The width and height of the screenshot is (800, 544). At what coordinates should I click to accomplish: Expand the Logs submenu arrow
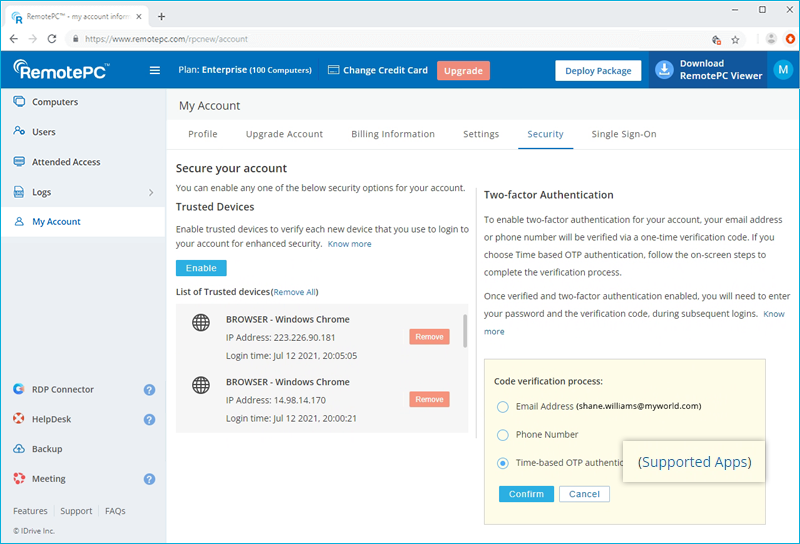151,192
